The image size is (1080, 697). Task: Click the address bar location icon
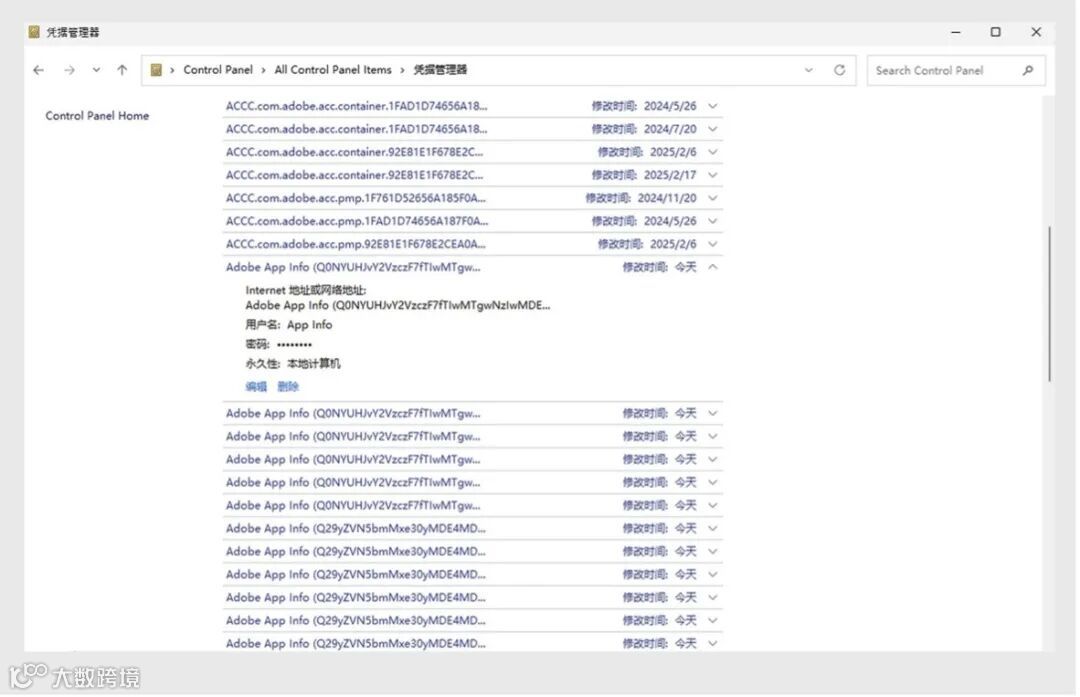pyautogui.click(x=156, y=70)
